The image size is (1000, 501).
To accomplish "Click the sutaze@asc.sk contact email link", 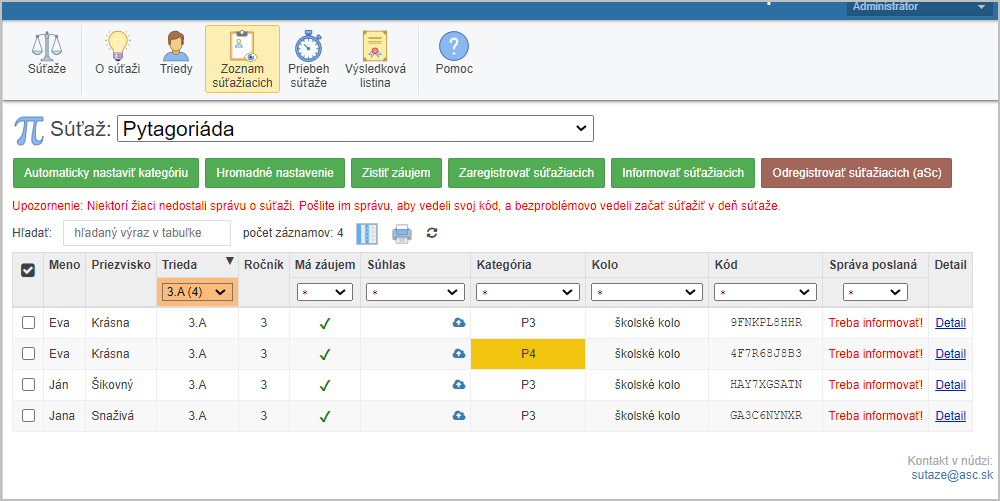I will [952, 475].
